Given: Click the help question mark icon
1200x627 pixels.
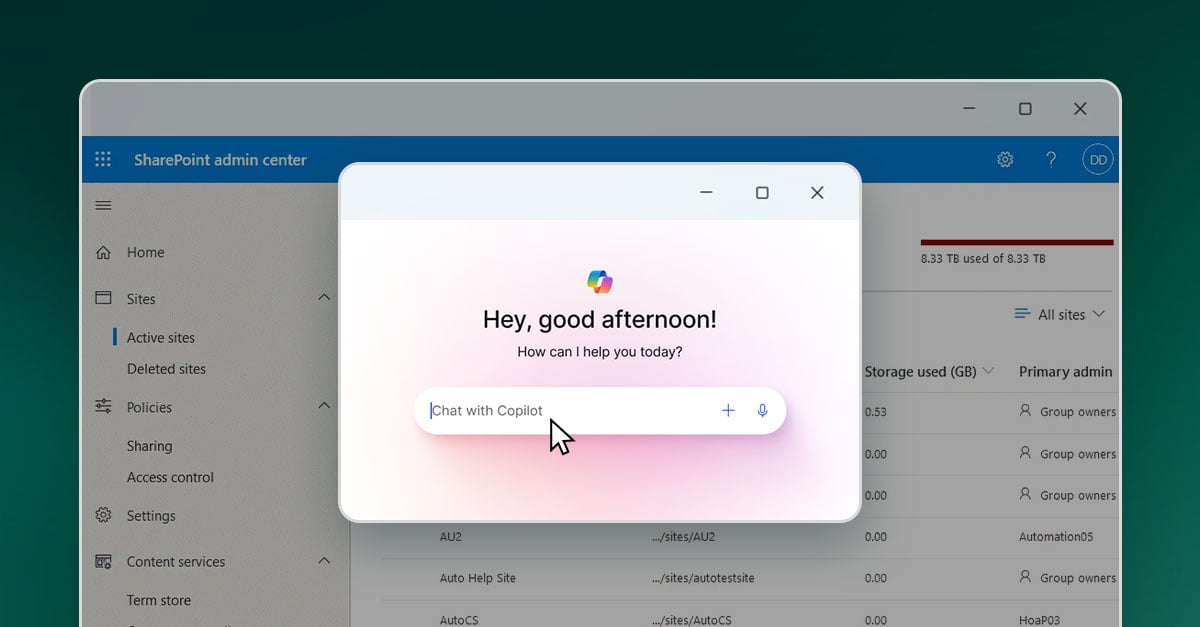Looking at the screenshot, I should pyautogui.click(x=1051, y=159).
